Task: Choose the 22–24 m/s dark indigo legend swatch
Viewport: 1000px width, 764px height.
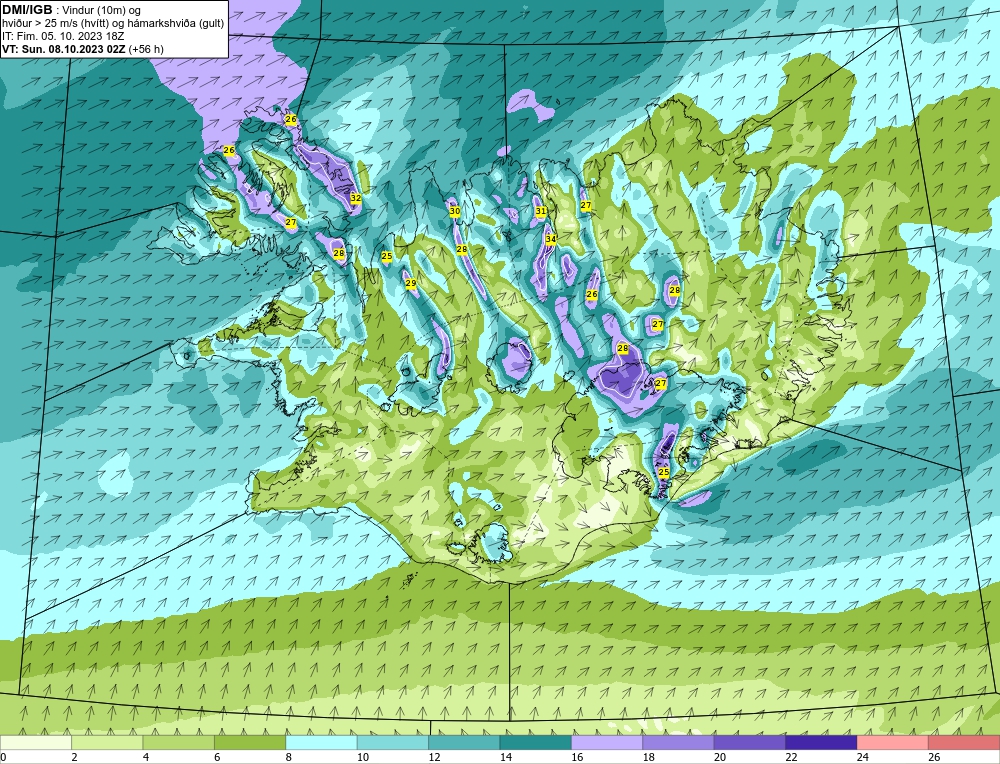Action: tap(821, 742)
